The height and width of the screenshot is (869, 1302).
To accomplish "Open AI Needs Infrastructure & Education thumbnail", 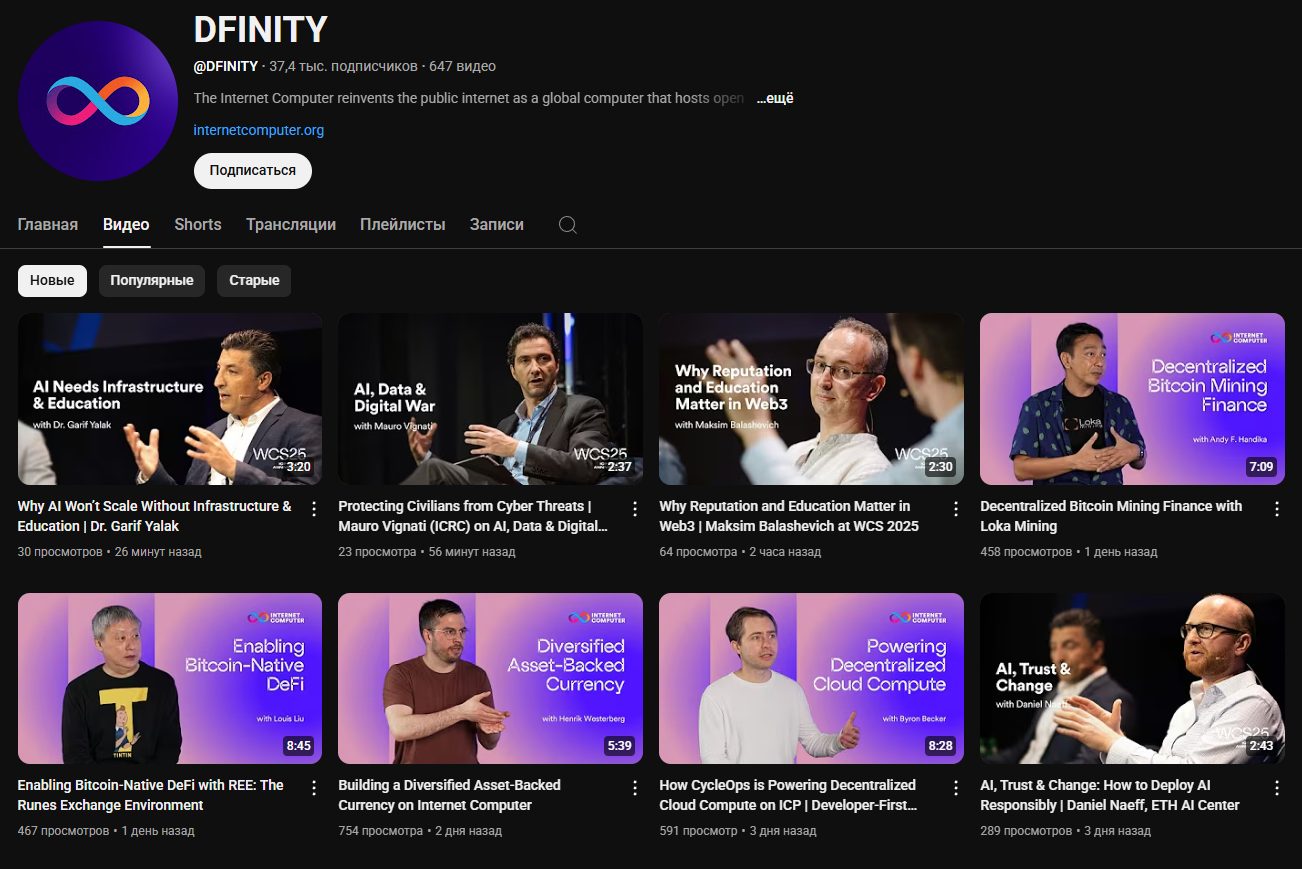I will (x=170, y=399).
